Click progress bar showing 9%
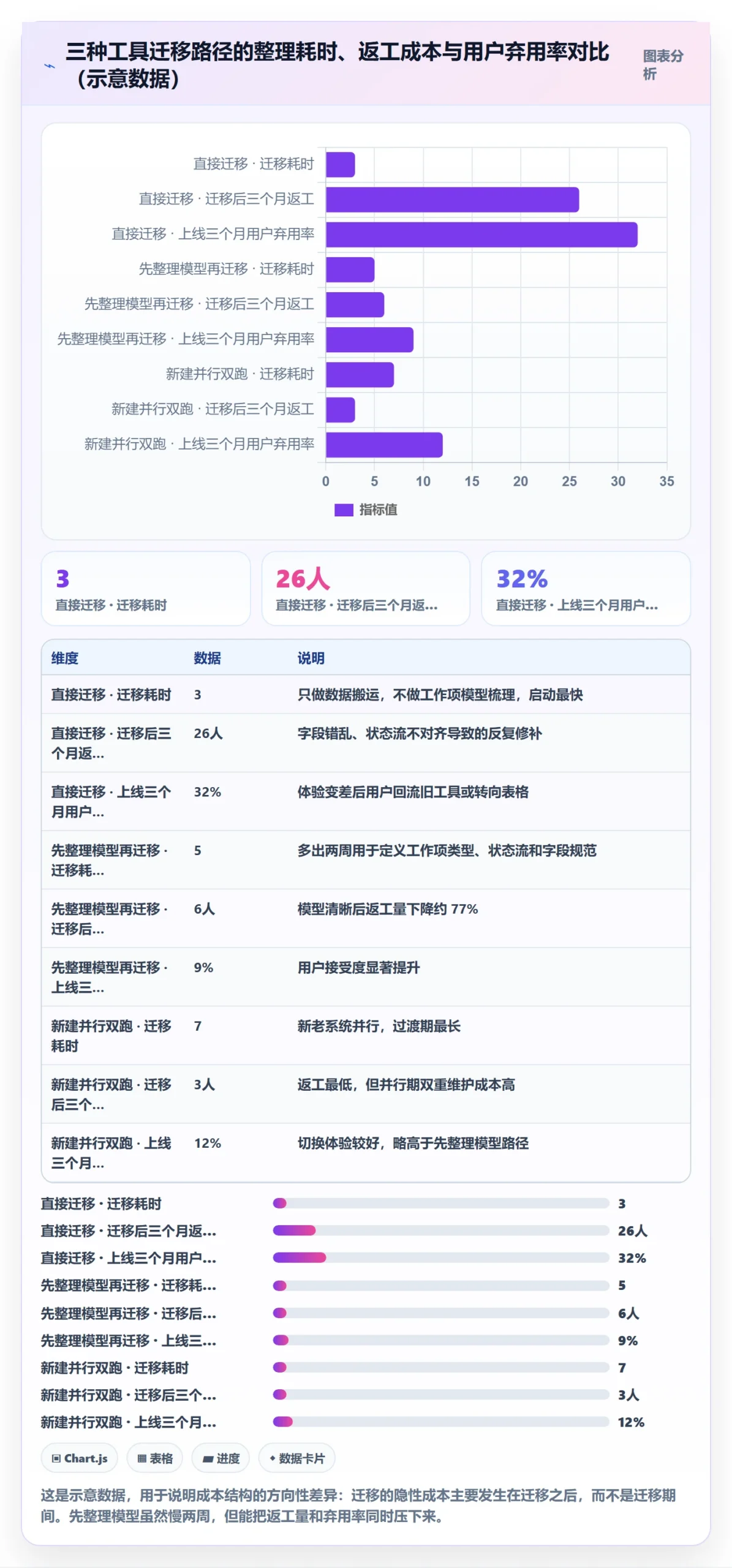 pyautogui.click(x=441, y=1340)
